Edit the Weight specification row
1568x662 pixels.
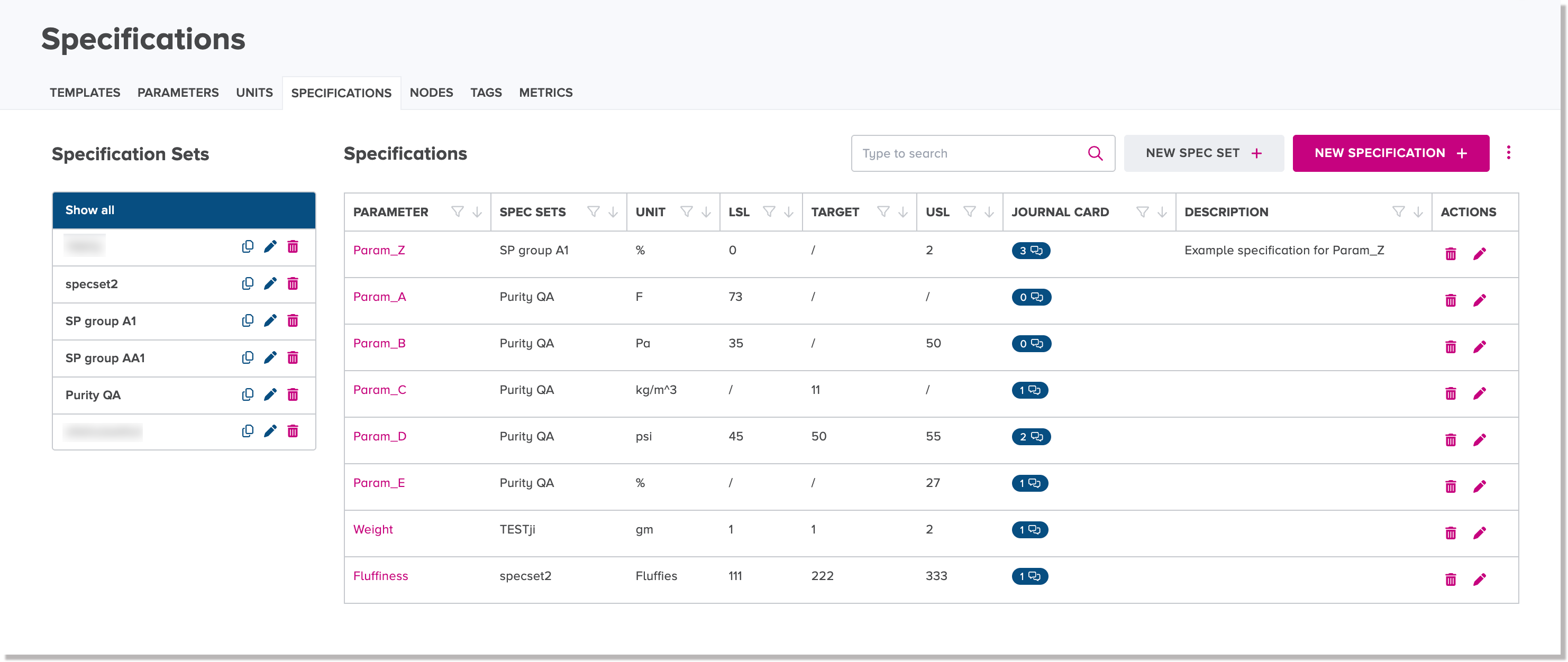pyautogui.click(x=1480, y=533)
